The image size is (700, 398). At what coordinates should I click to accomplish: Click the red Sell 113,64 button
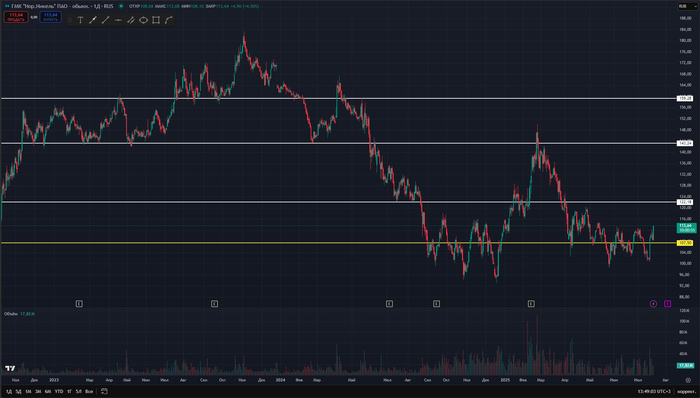[16, 17]
